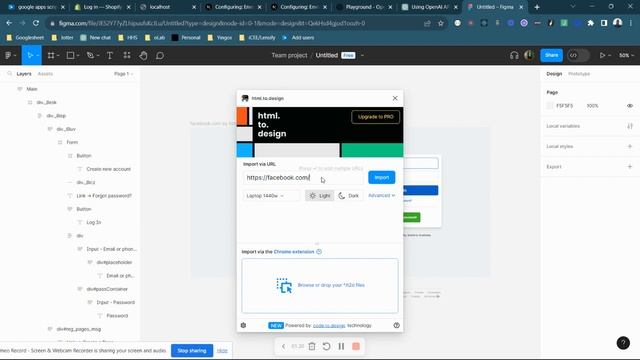
Task: Select the Create new account text layer
Action: [109, 169]
